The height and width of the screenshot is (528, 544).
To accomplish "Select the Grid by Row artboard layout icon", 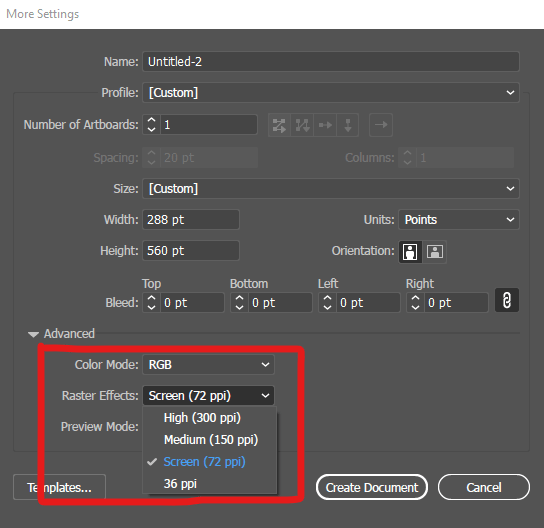I will click(x=279, y=125).
